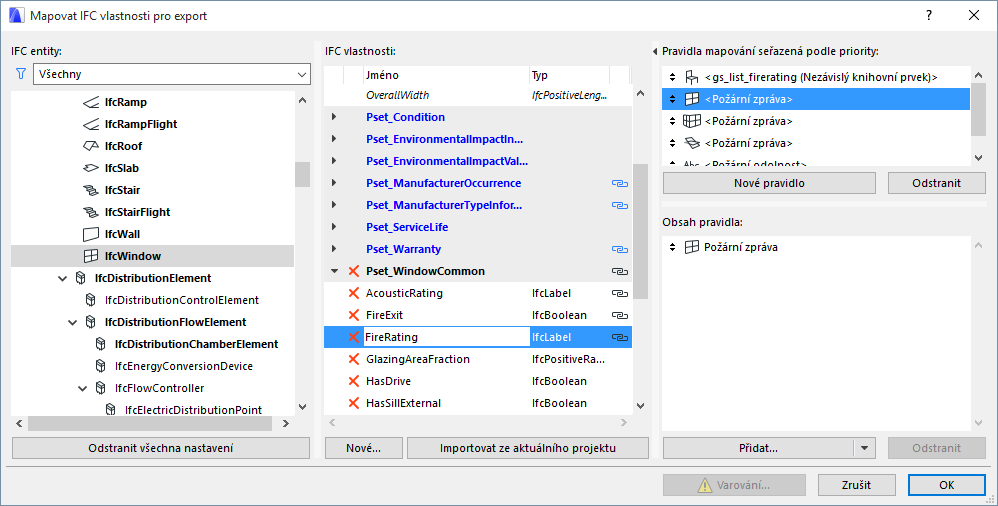Click the window icon in the Obsah pravidla list
Screen dimensions: 998x506
(691, 247)
